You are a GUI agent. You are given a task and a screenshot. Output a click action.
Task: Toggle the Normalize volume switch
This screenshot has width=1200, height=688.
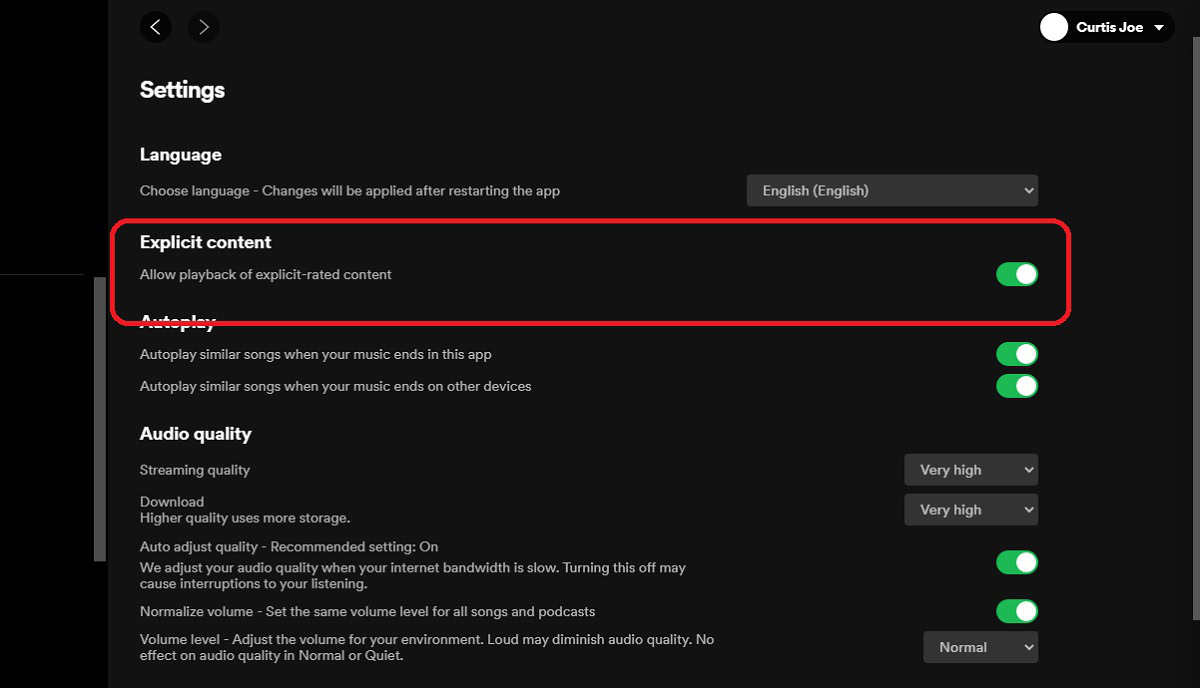pos(1017,611)
